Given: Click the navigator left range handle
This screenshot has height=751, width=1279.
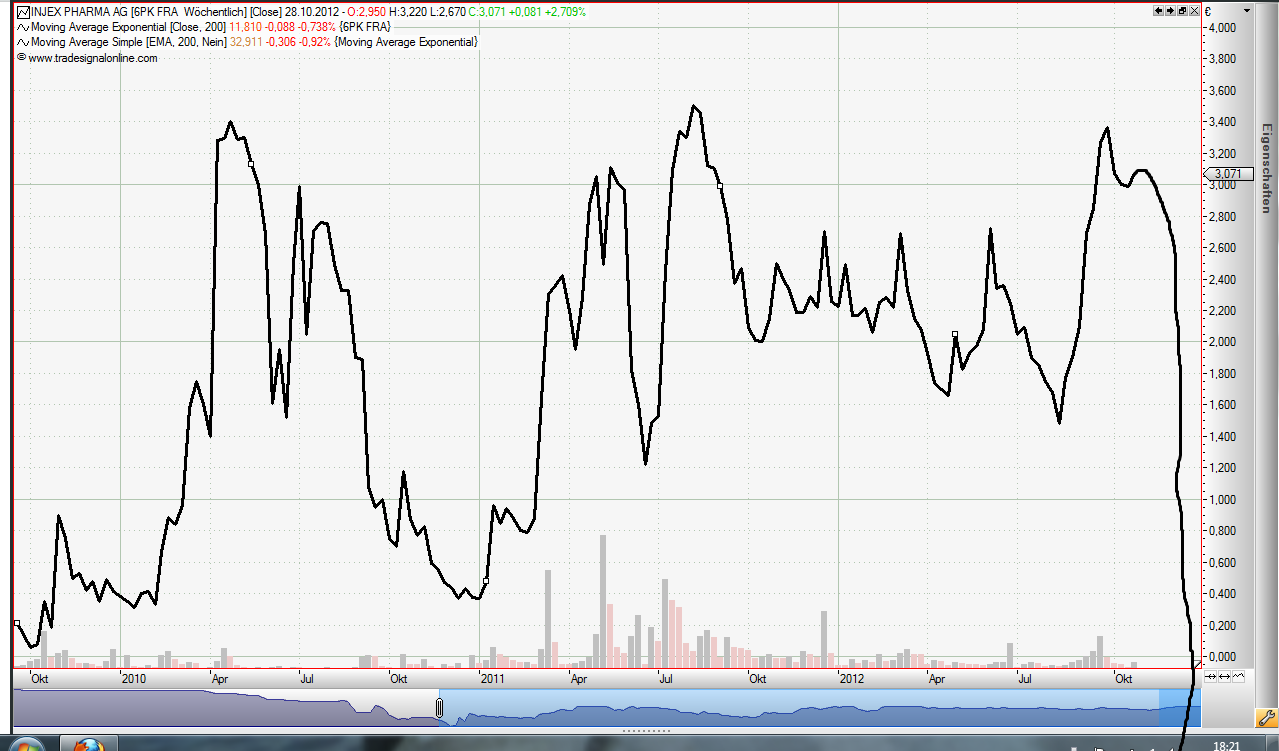Looking at the screenshot, I should [439, 707].
